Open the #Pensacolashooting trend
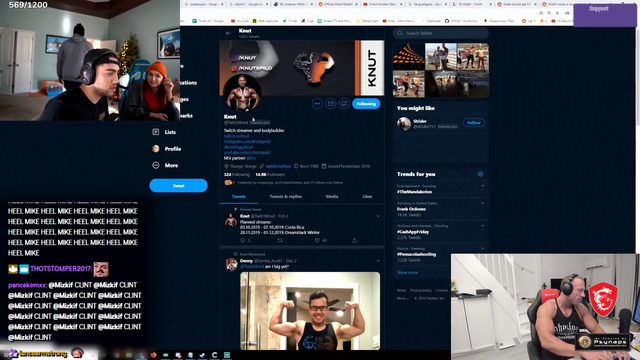This screenshot has height=360, width=640. click(x=416, y=254)
